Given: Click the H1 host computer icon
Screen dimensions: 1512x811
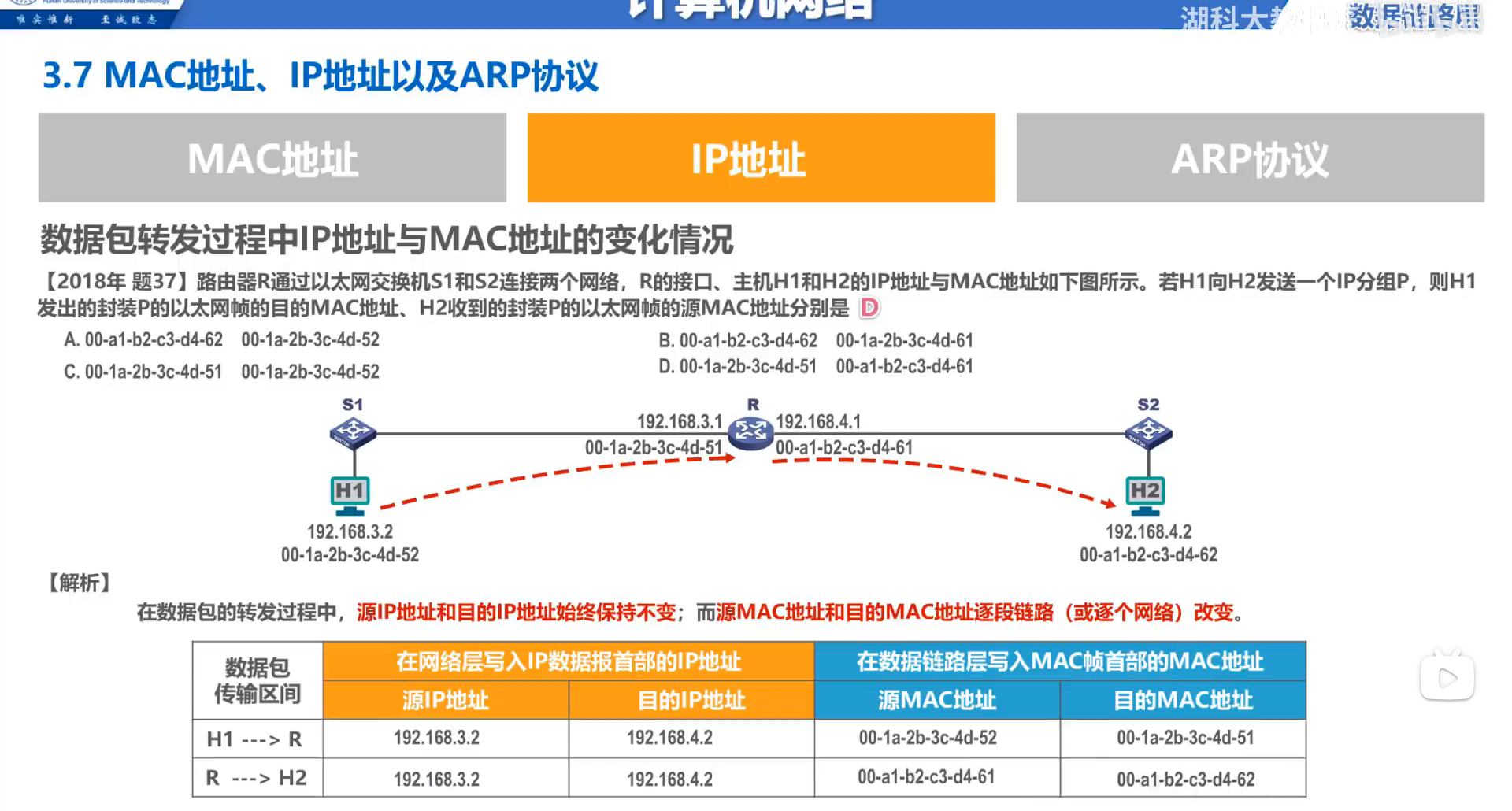Looking at the screenshot, I should click(350, 496).
